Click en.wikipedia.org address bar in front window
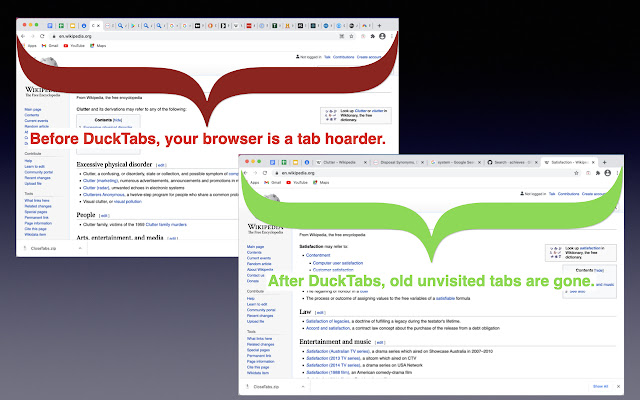640x400 pixels. [422, 173]
